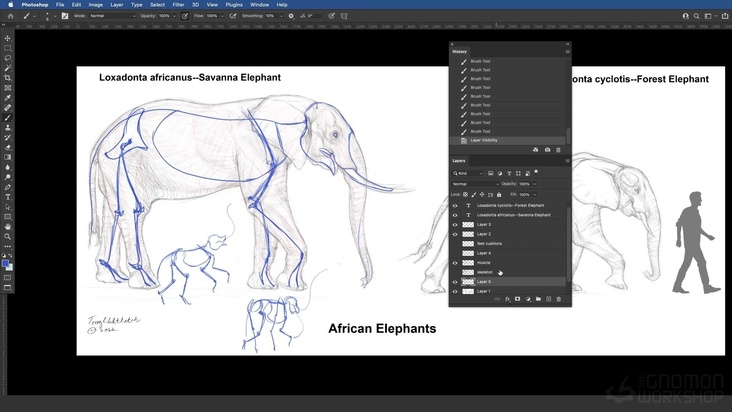Hide the Layer 3 layer

coord(455,224)
